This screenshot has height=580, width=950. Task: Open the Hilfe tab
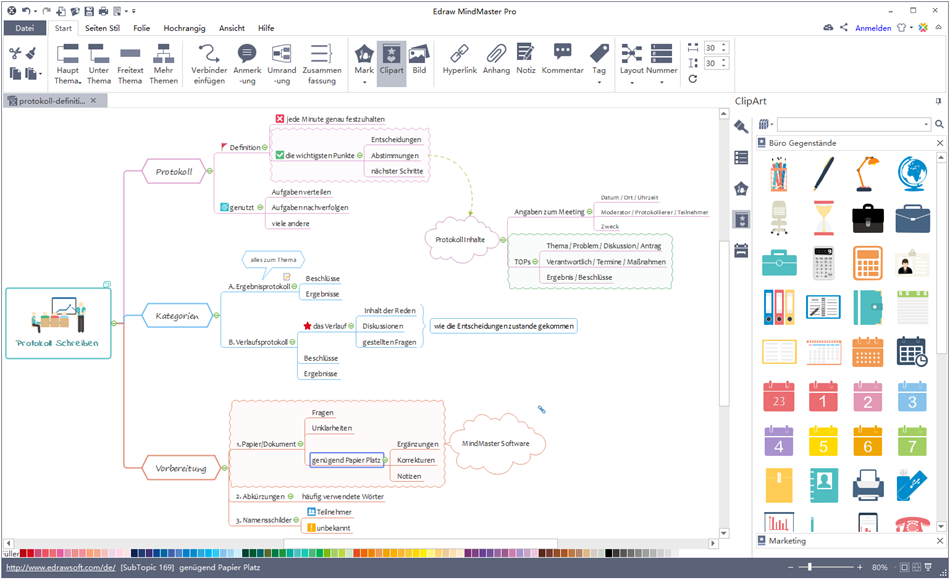coord(266,28)
